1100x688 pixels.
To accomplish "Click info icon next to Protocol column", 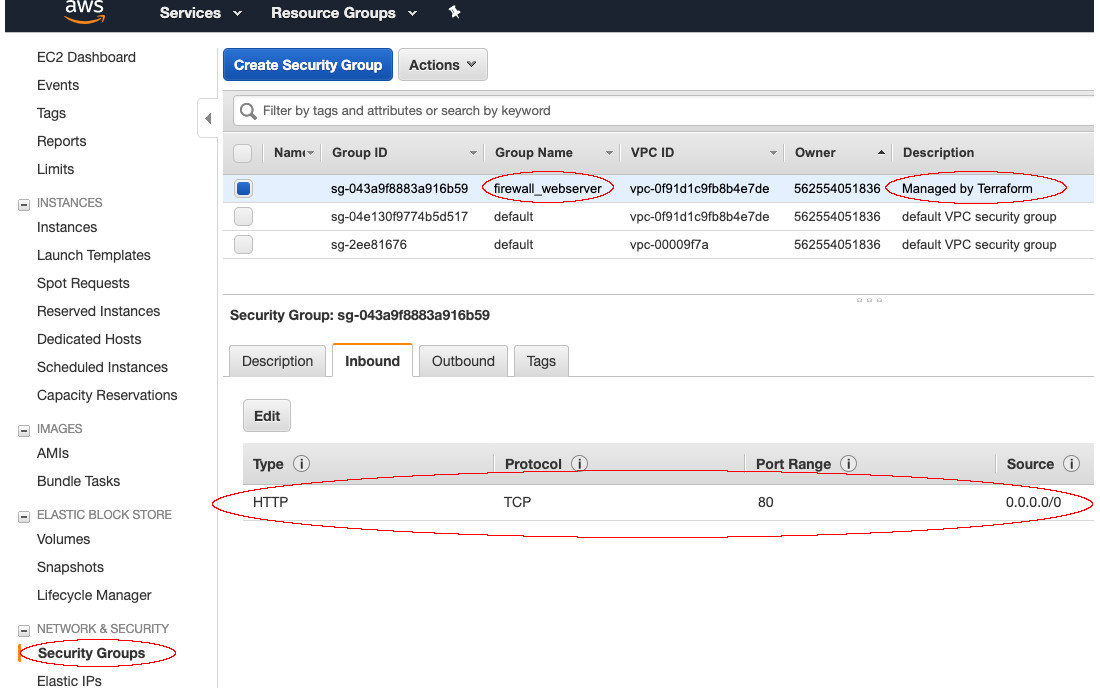I will (579, 464).
